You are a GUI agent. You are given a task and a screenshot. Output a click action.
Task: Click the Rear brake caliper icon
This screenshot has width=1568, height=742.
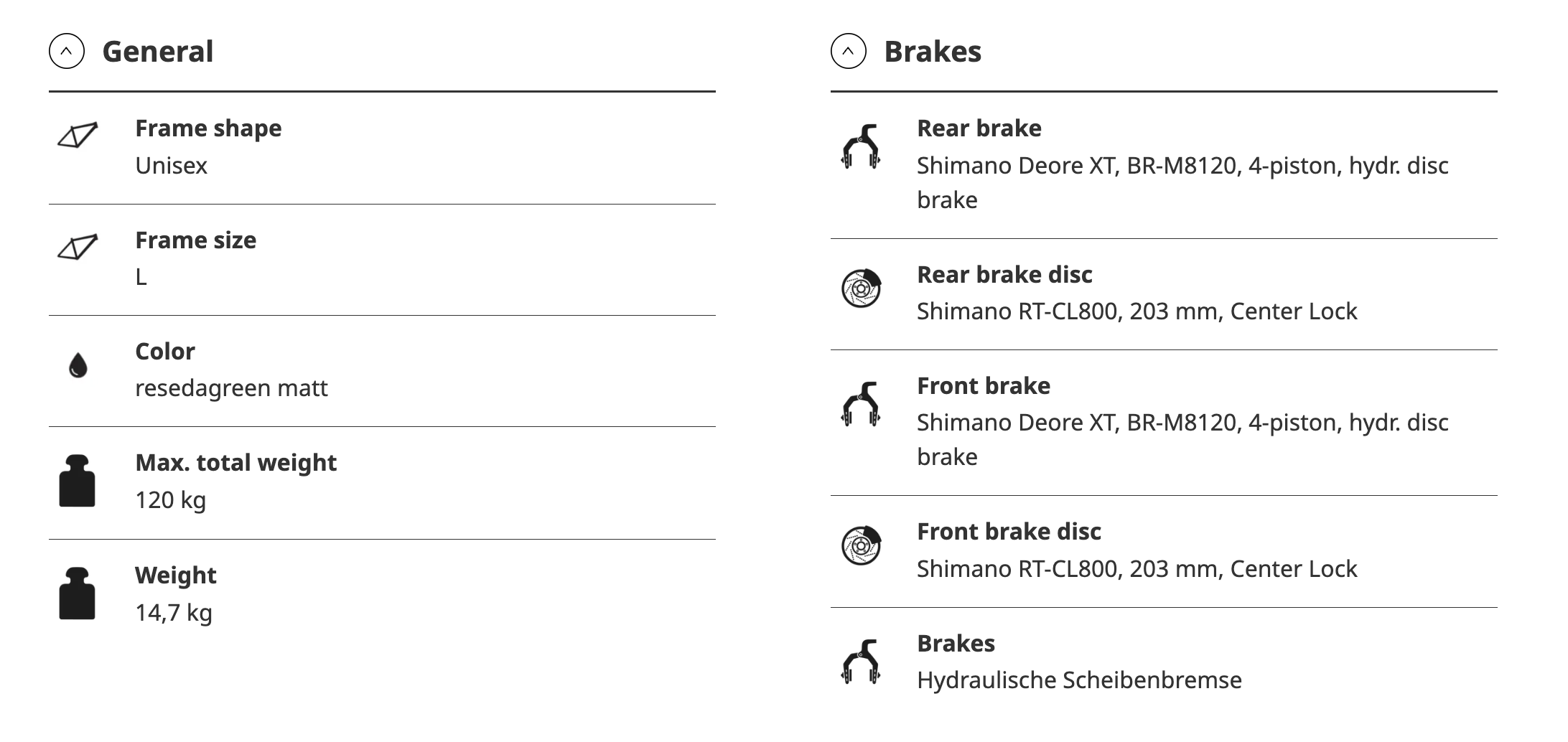(x=860, y=147)
